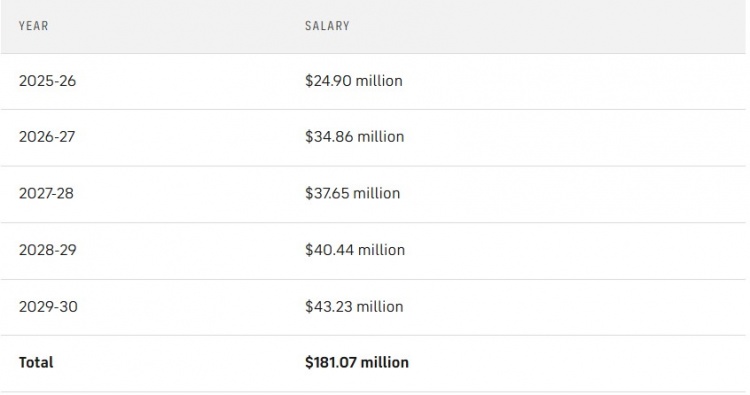Click the $34.86 million salary value
750x395 pixels.
[x=354, y=137]
